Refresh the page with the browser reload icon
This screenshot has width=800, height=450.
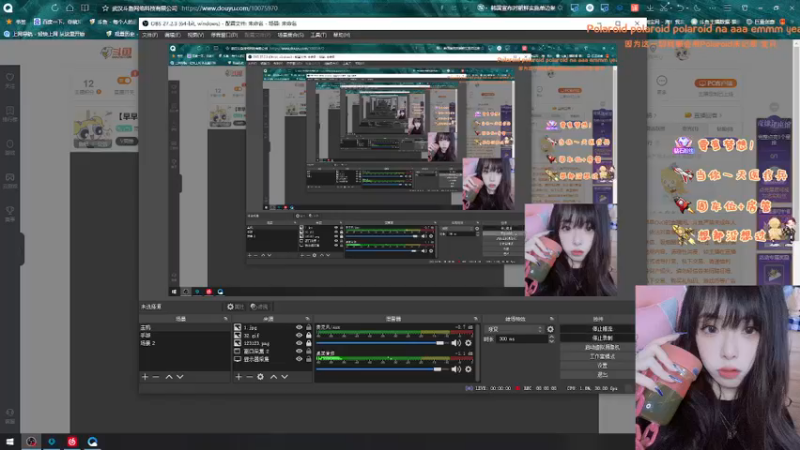[54, 8]
